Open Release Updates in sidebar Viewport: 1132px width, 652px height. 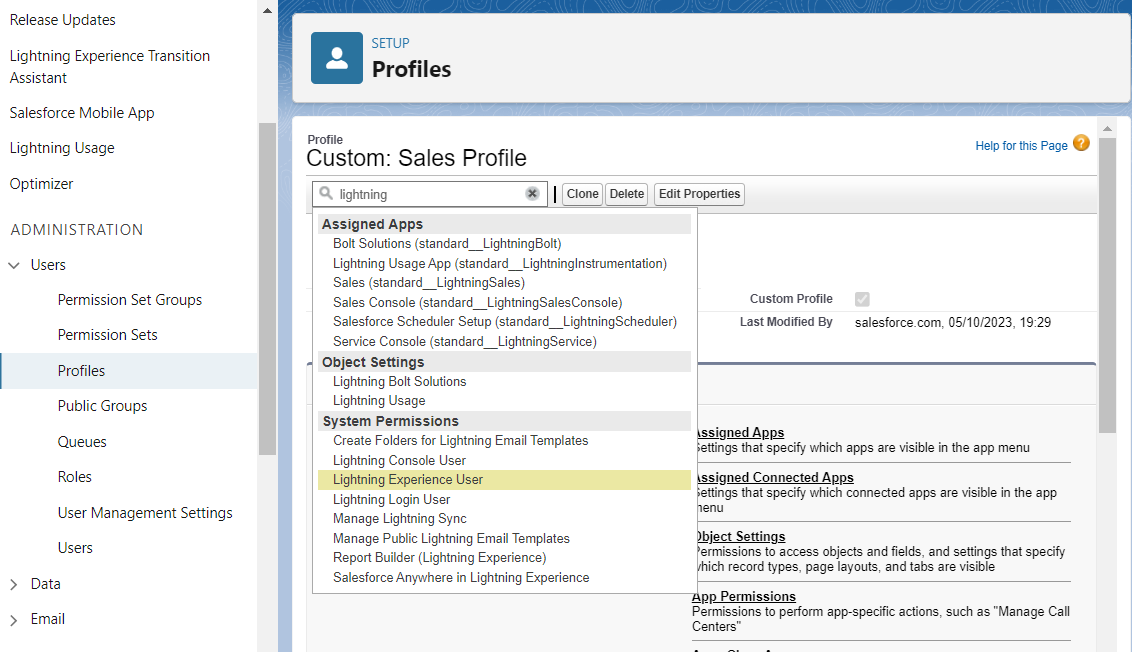(63, 20)
